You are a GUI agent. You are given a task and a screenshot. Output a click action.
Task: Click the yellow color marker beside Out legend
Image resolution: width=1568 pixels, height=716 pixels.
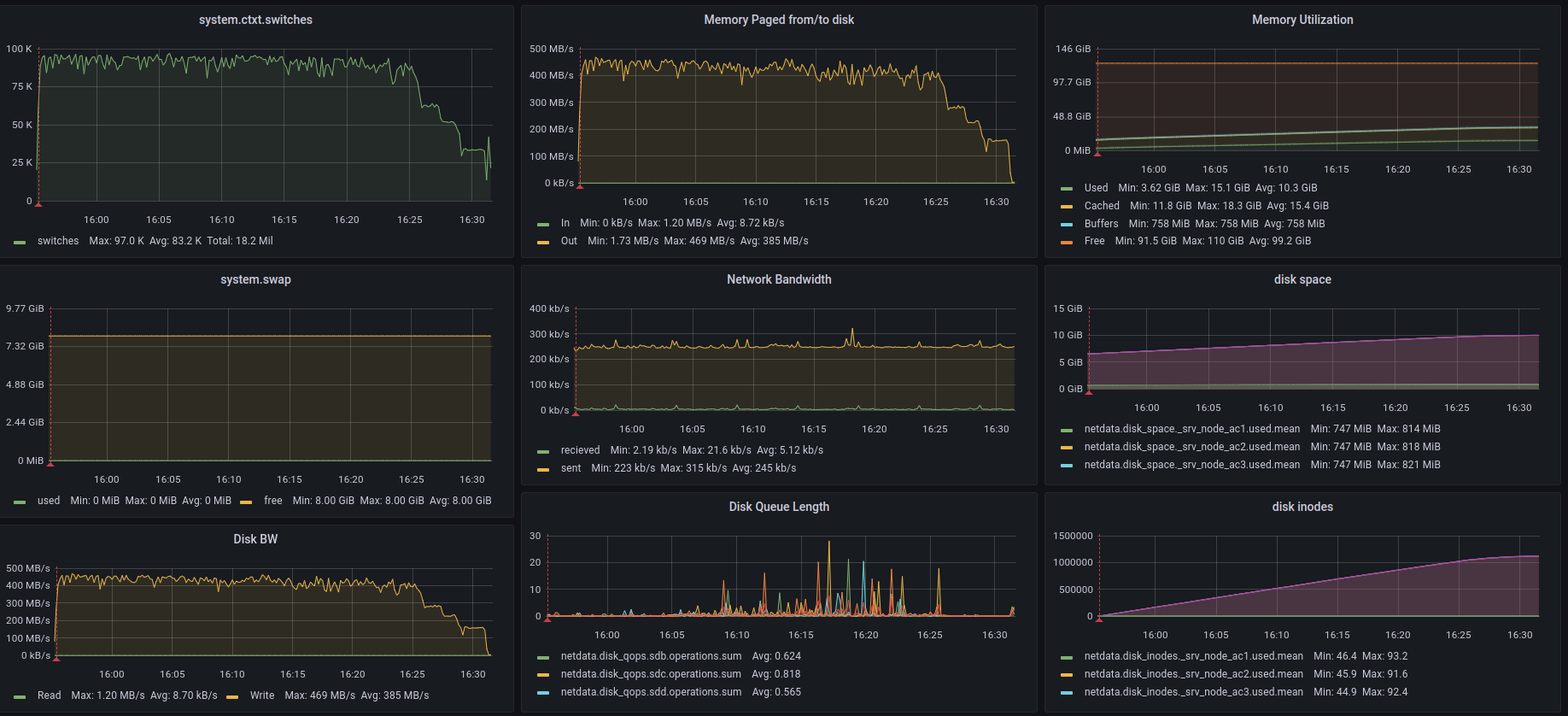tap(543, 242)
